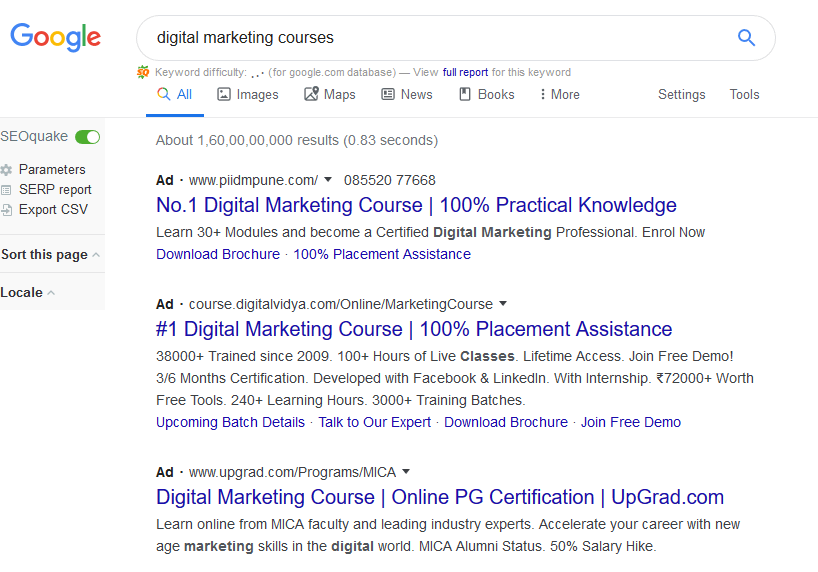818x572 pixels.
Task: Click Download Brochure under digitalvidya ad
Action: click(506, 422)
